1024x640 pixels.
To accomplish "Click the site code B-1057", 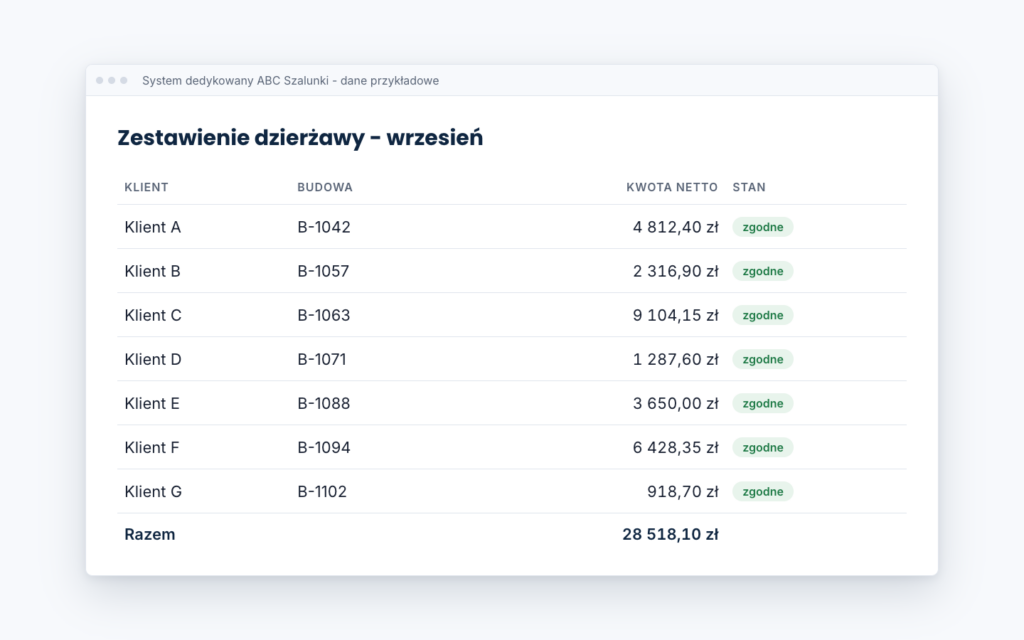I will tap(323, 271).
